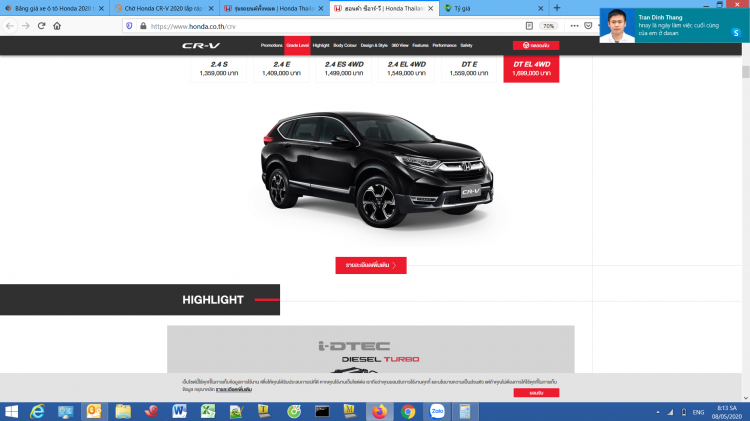Open the Windows Start menu

(x=11, y=411)
